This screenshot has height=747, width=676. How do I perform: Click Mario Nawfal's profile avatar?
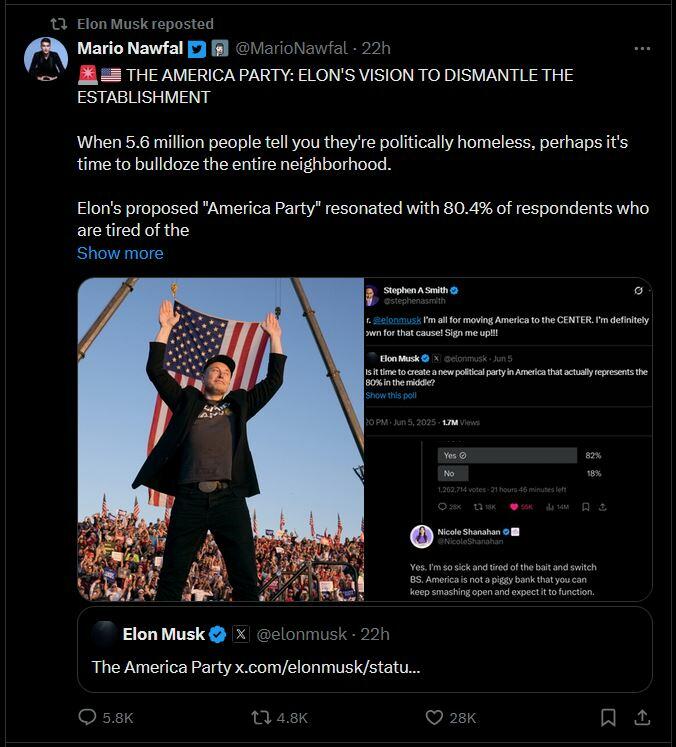(x=46, y=60)
